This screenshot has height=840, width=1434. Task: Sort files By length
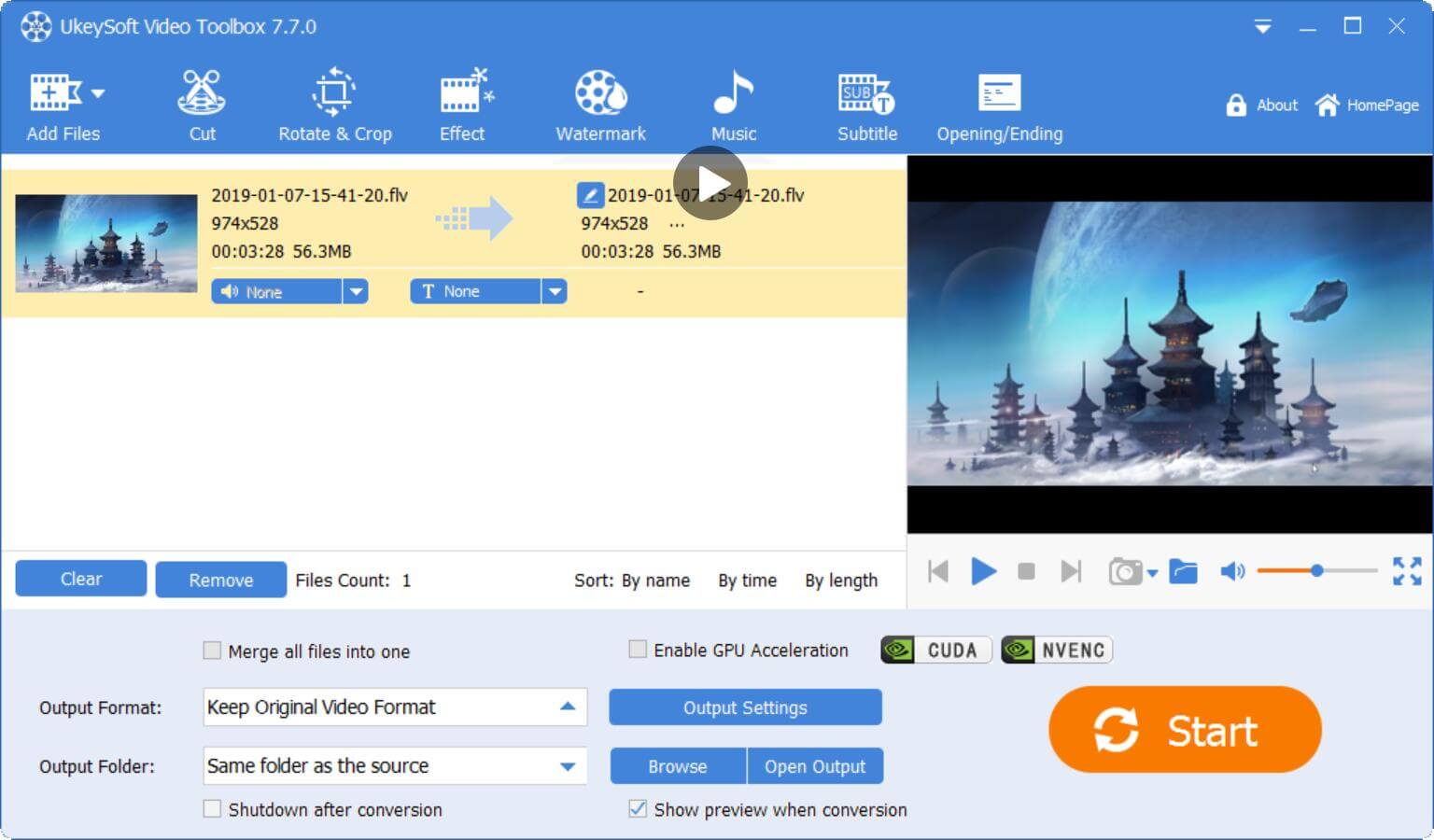(x=840, y=581)
